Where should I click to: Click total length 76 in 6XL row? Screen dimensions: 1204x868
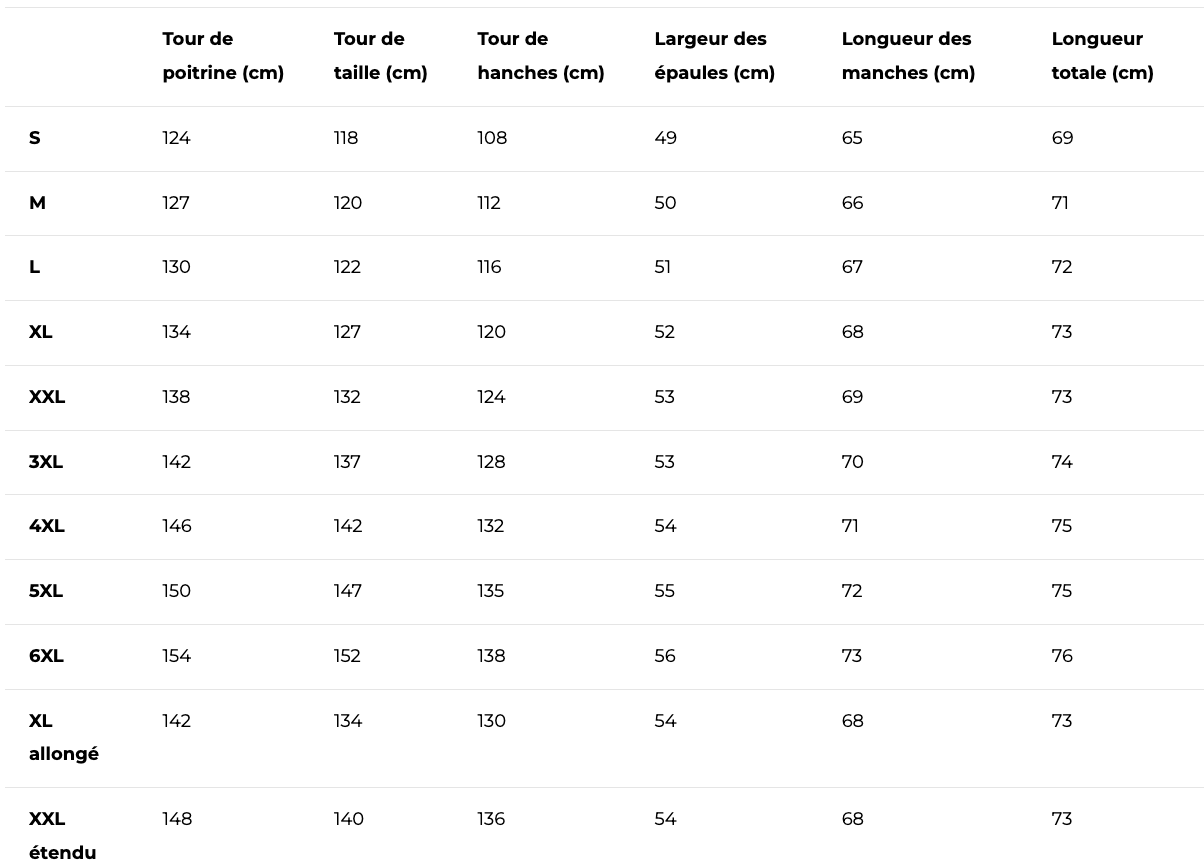point(1062,656)
